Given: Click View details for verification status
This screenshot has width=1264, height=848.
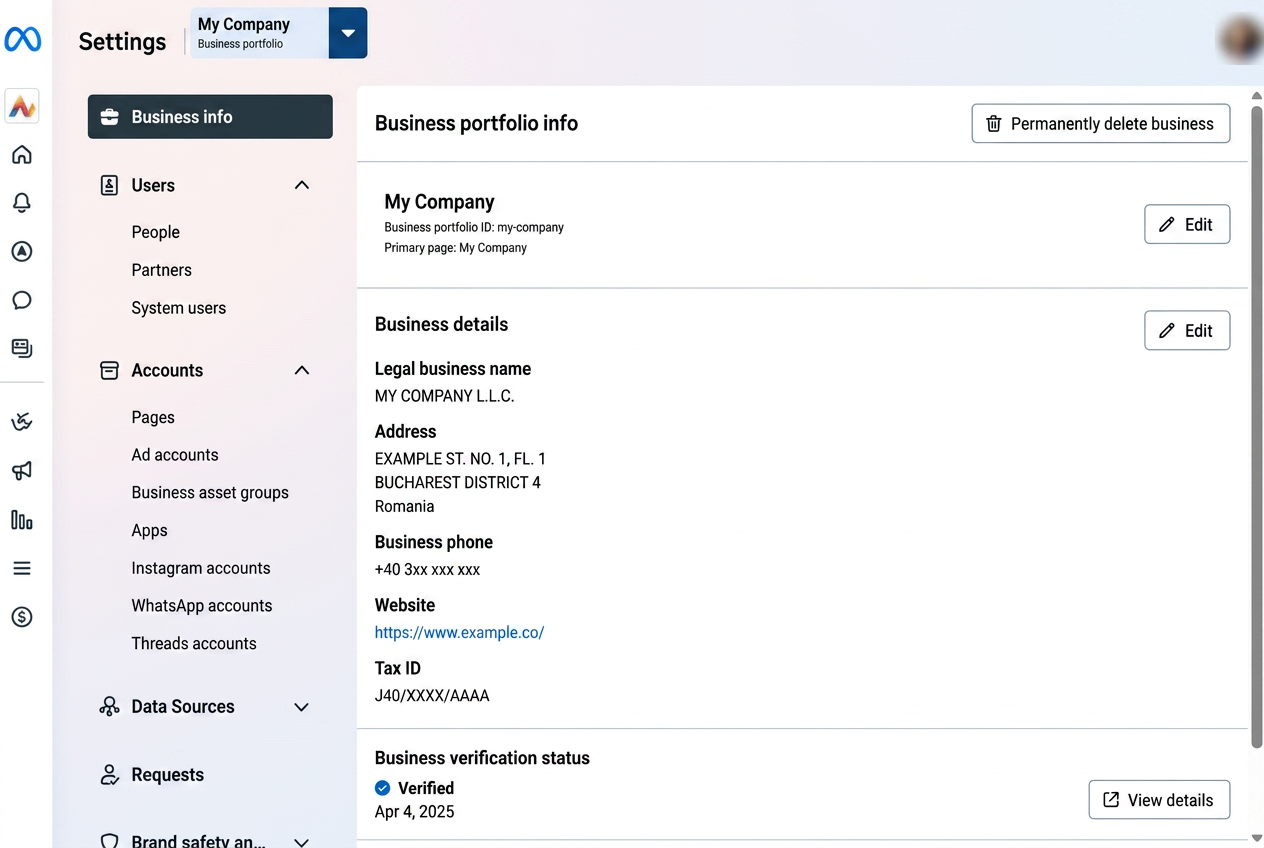Looking at the screenshot, I should [x=1159, y=800].
